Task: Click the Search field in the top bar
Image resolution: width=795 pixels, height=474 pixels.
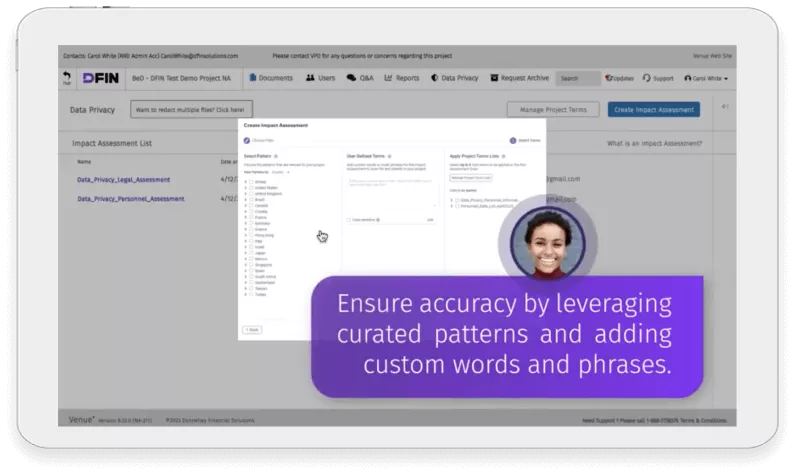Action: pyautogui.click(x=578, y=78)
